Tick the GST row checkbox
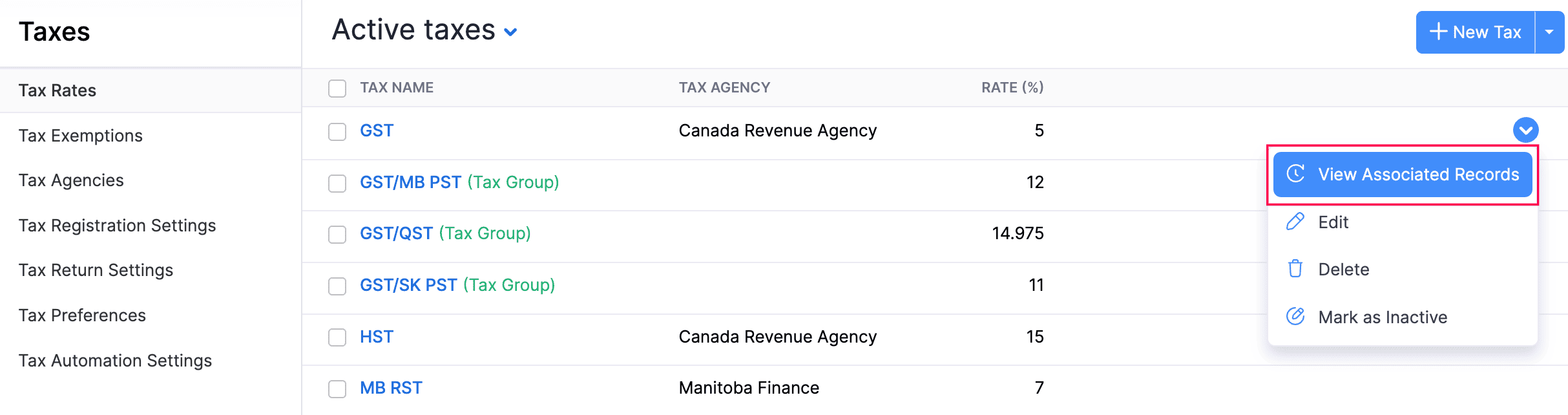Image resolution: width=1568 pixels, height=415 pixels. click(x=337, y=131)
